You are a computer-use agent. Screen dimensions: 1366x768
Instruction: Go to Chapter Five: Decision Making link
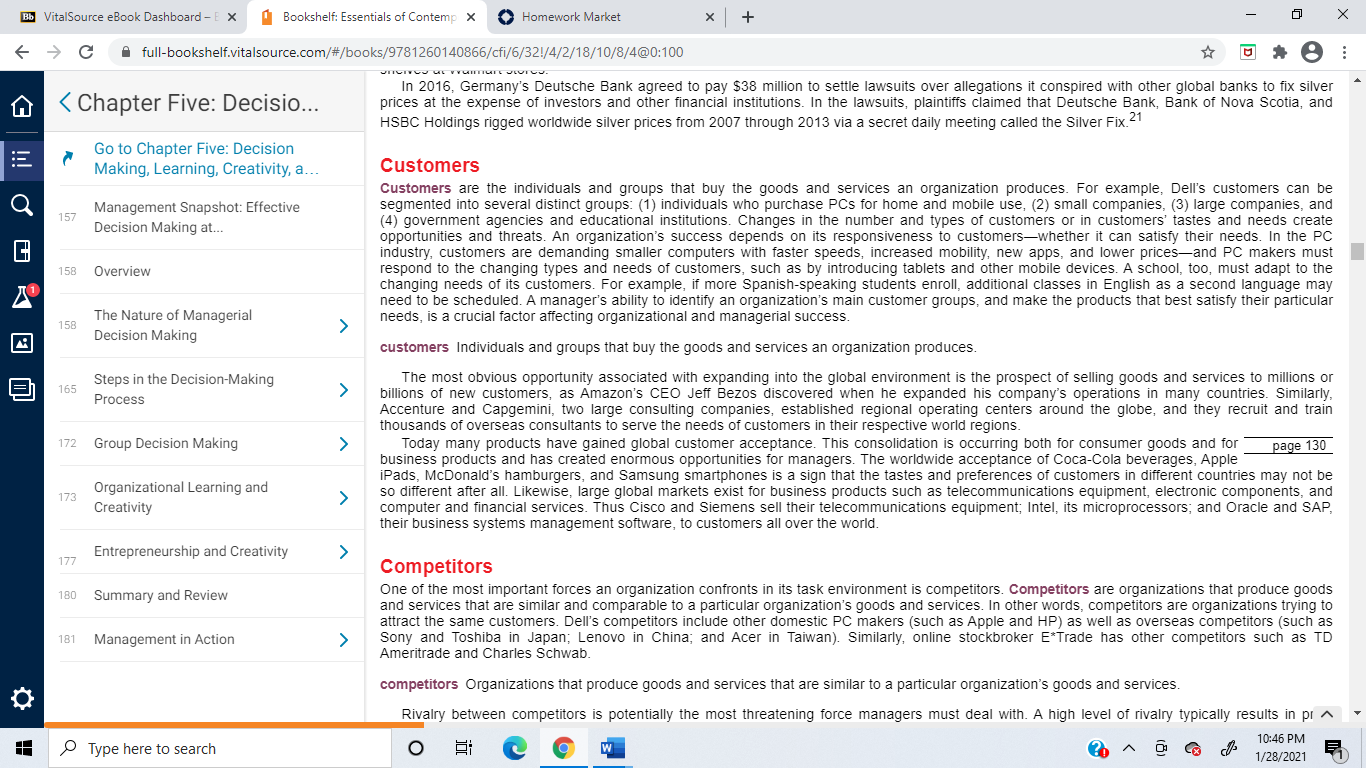[x=207, y=158]
